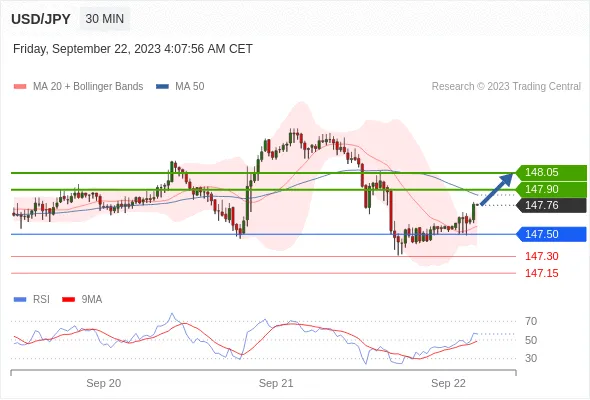590x400 pixels.
Task: Click the red 9MA legend swatch
Action: [x=68, y=300]
